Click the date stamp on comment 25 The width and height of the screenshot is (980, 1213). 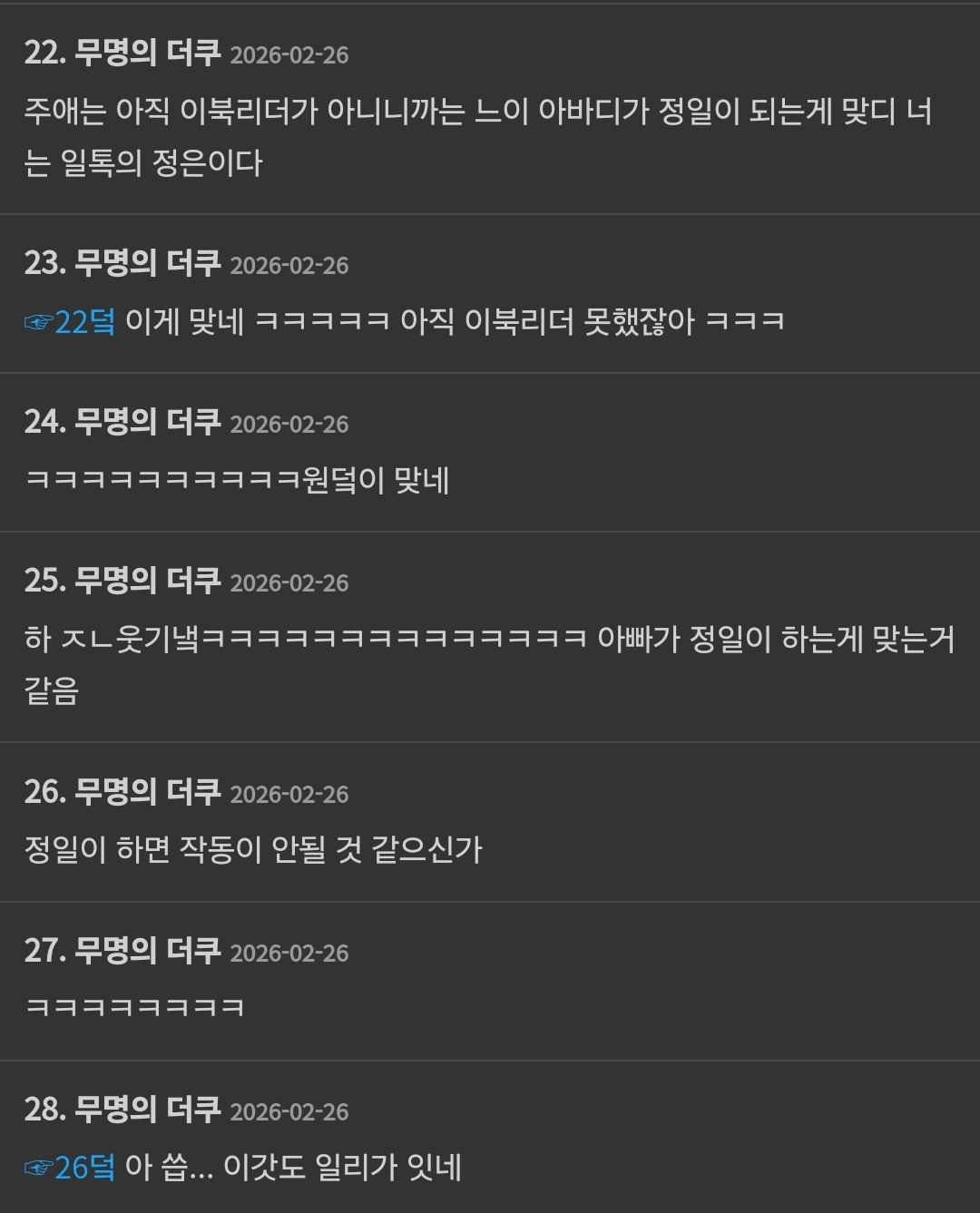point(289,583)
